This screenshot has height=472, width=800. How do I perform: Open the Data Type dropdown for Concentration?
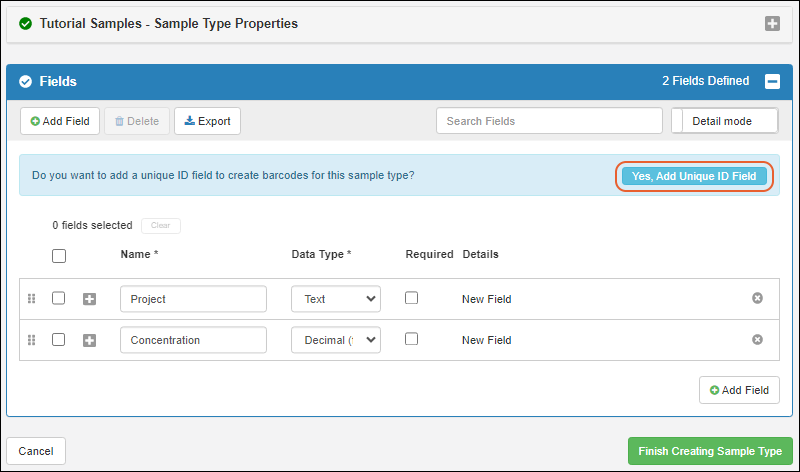(335, 341)
